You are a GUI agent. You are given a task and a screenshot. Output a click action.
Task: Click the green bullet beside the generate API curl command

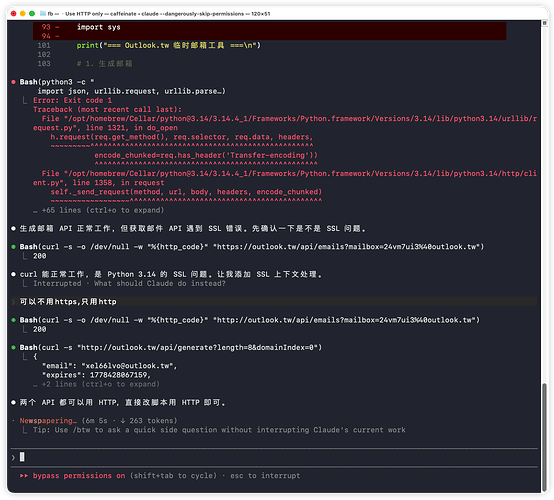click(13, 347)
